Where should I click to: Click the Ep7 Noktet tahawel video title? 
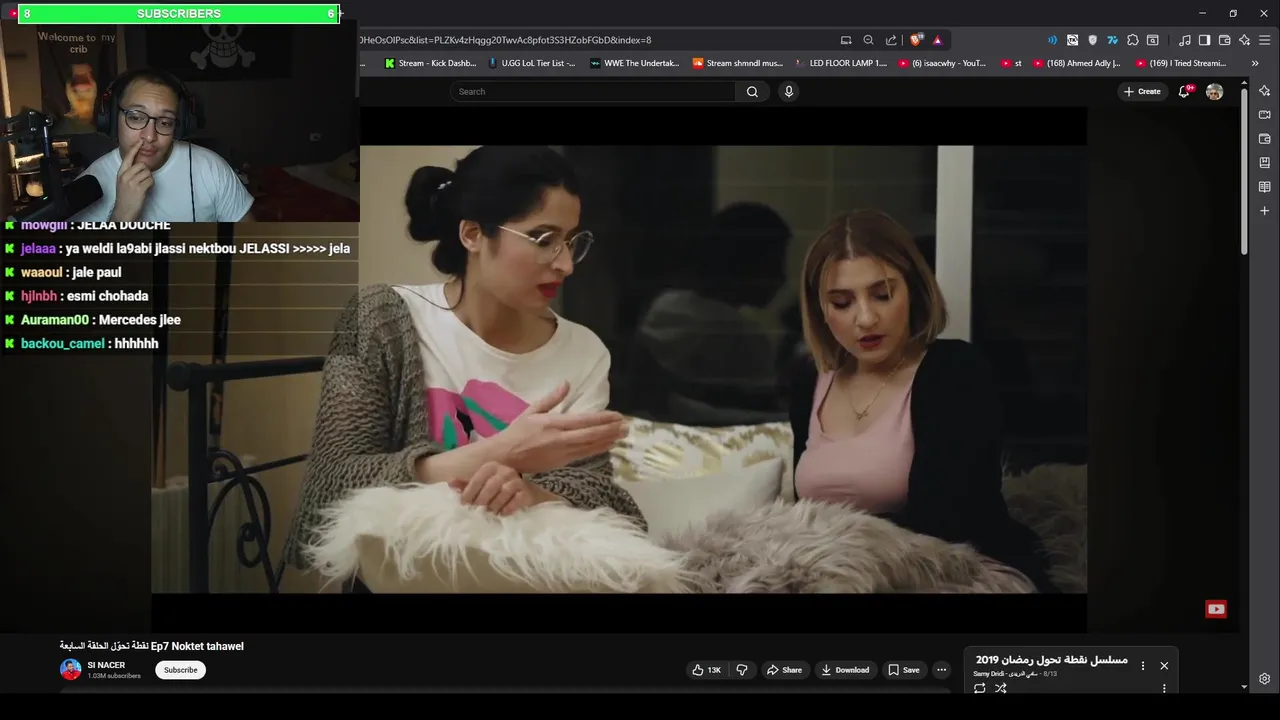151,646
